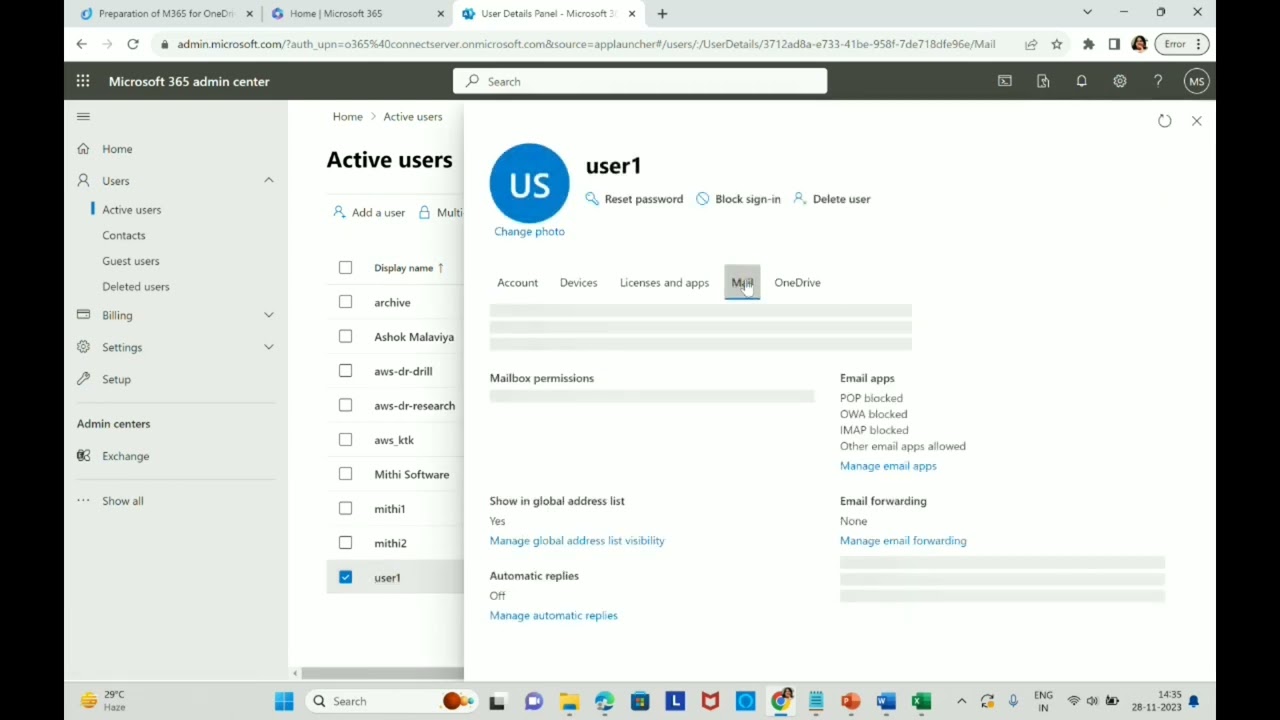Collapse the navigation hamburger menu
This screenshot has width=1280, height=720.
pos(83,117)
